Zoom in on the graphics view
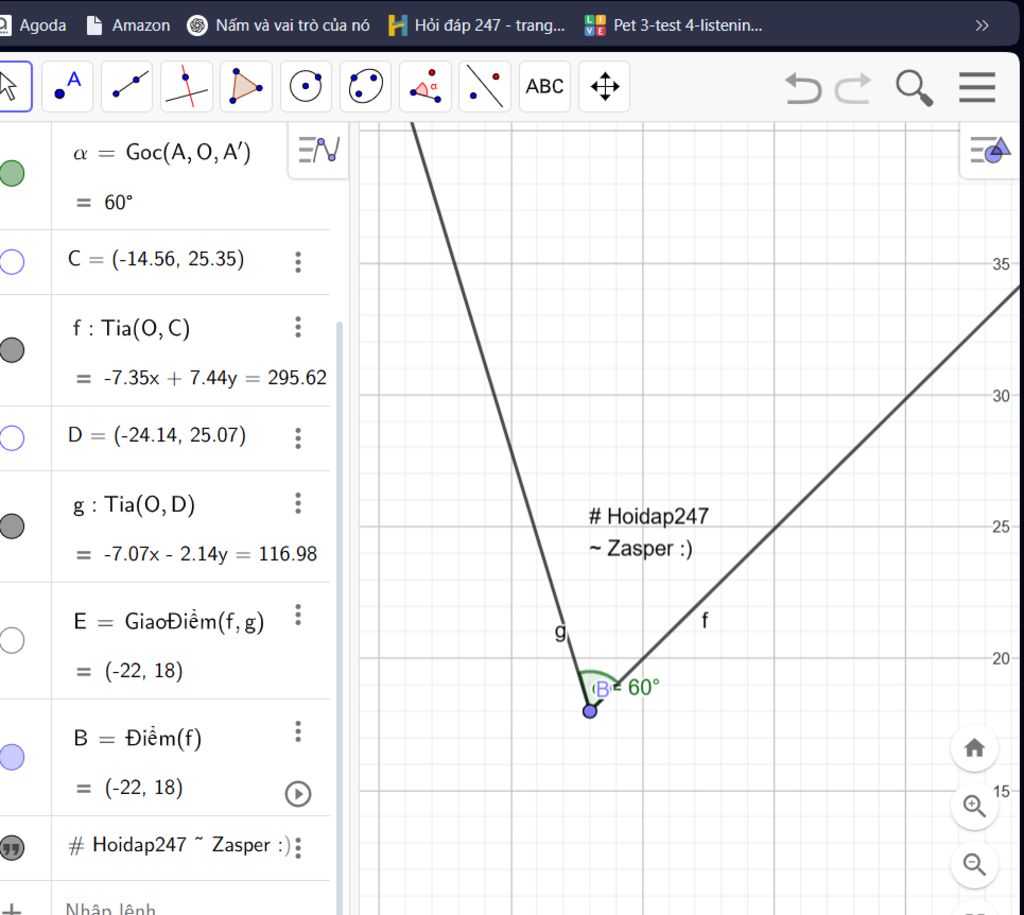The image size is (1024, 915). 974,806
